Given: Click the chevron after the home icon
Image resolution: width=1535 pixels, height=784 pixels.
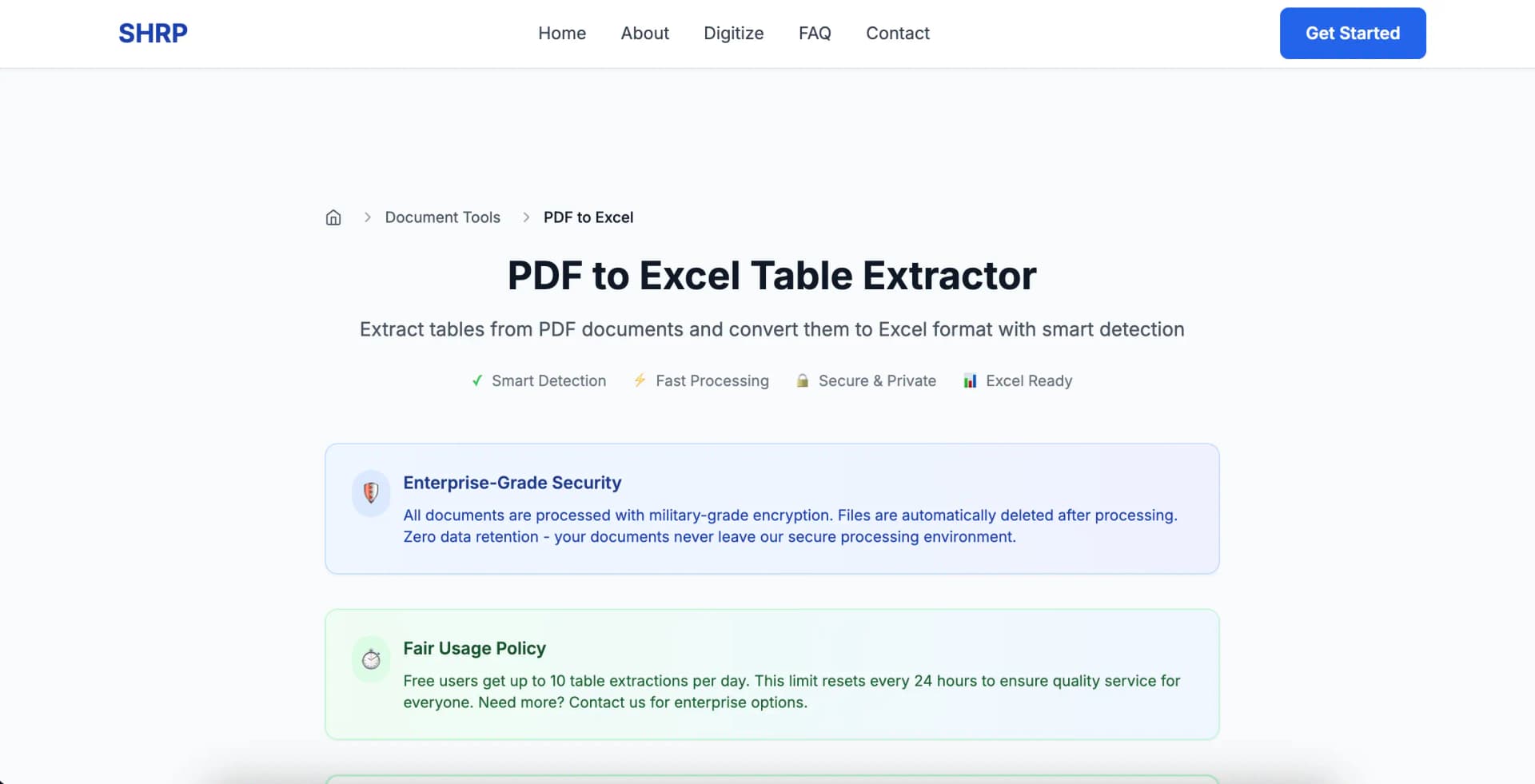Looking at the screenshot, I should 367,217.
